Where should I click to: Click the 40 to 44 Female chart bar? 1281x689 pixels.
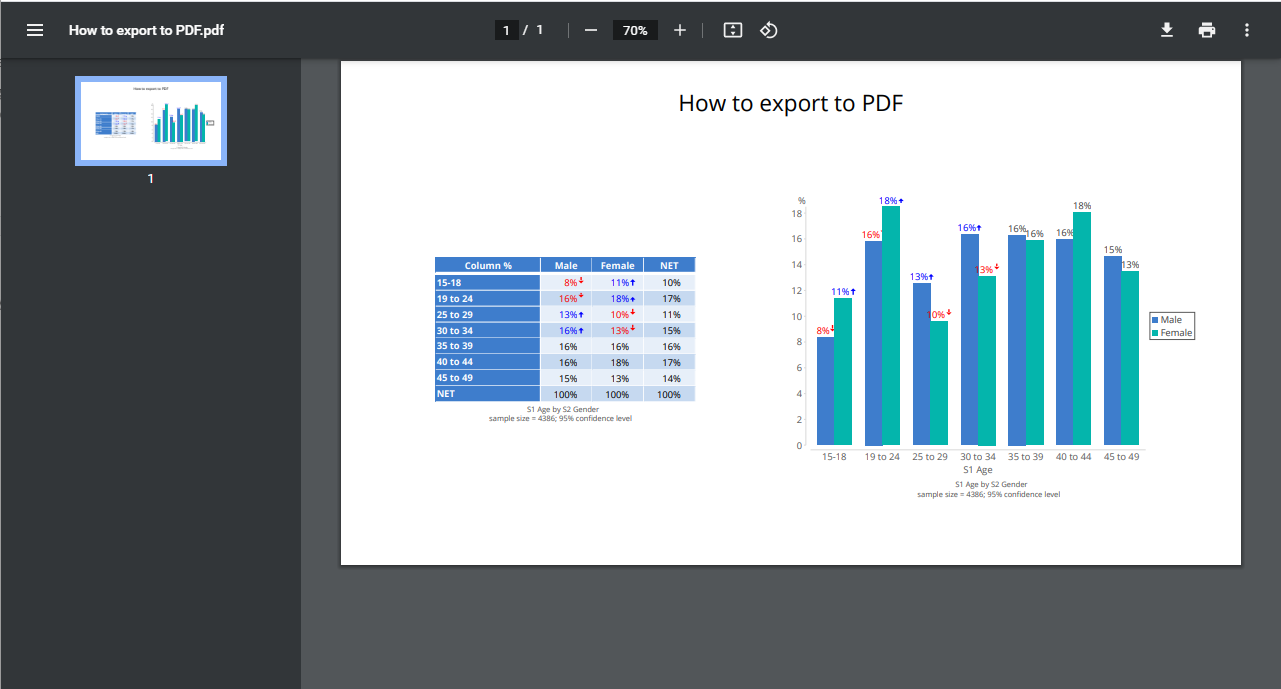tap(1082, 328)
